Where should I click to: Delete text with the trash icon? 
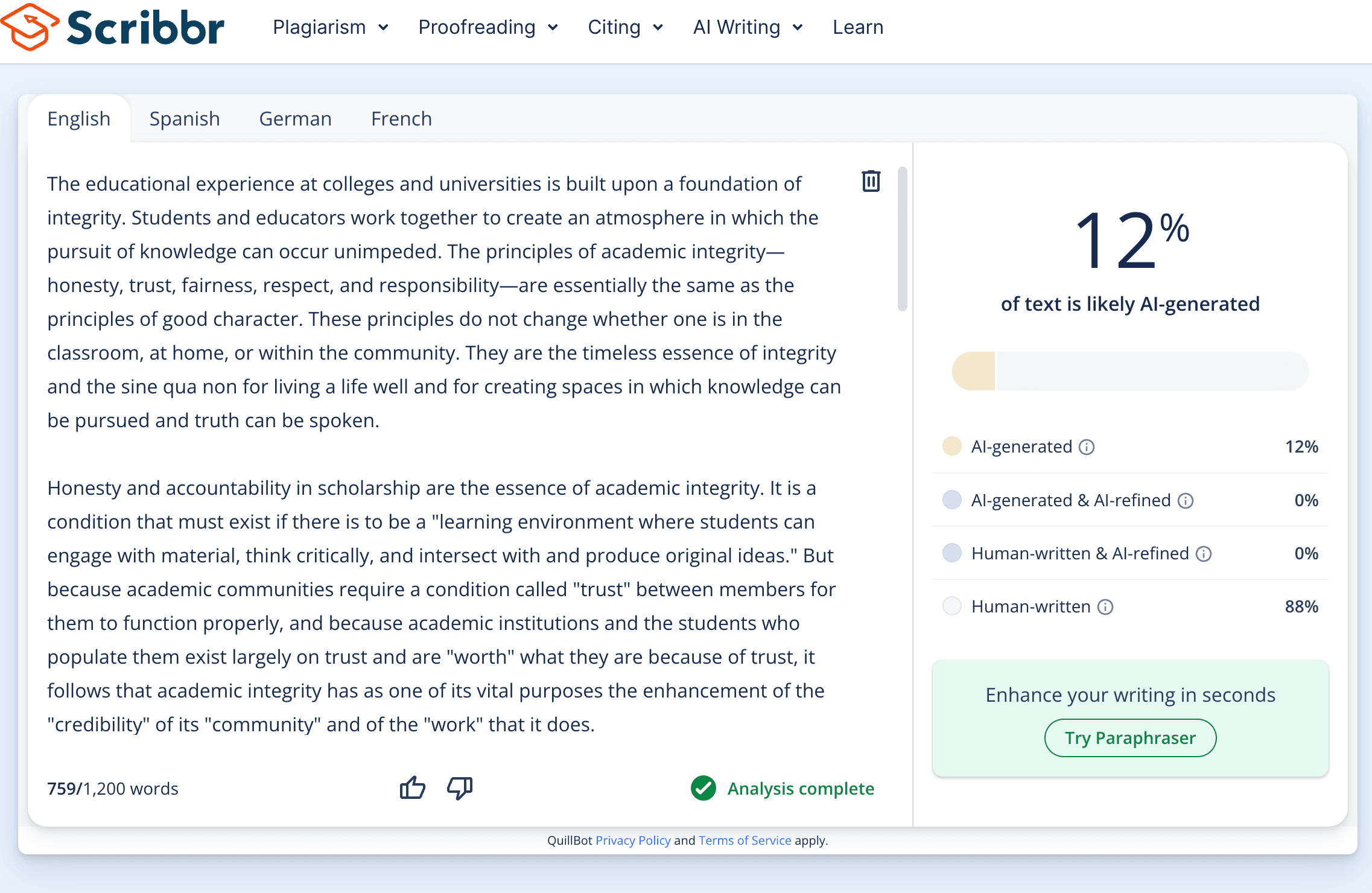coord(871,181)
